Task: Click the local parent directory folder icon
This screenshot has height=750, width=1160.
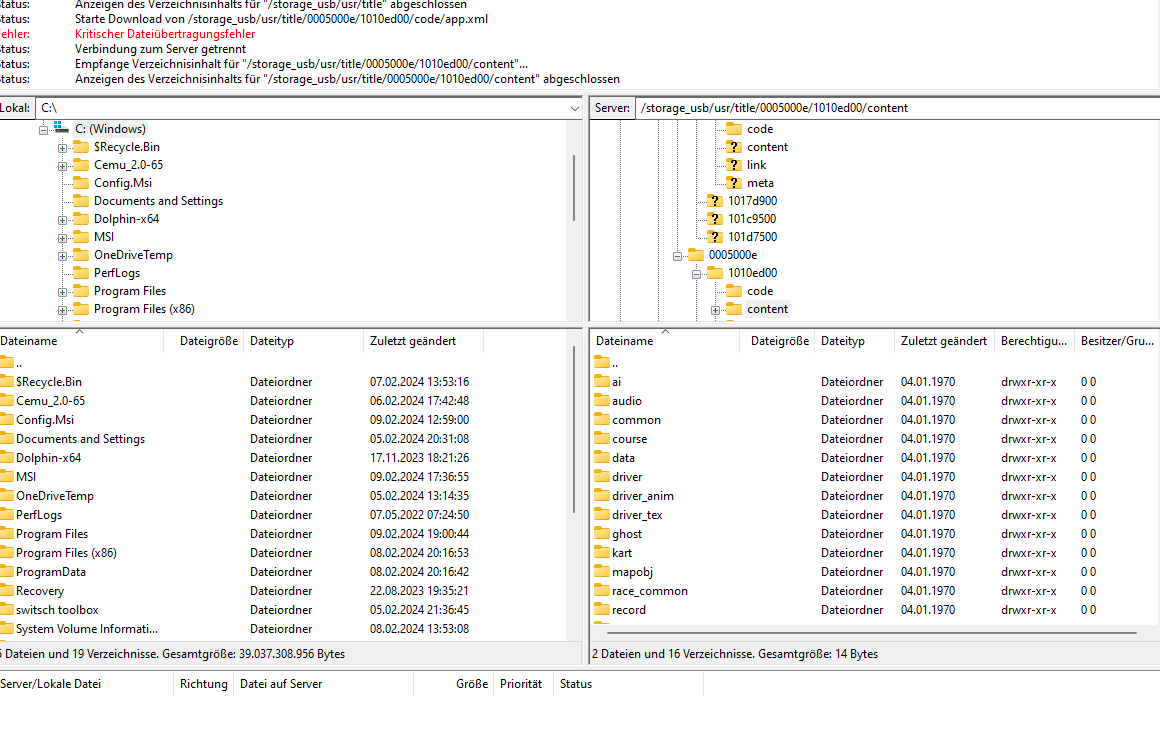Action: [7, 362]
